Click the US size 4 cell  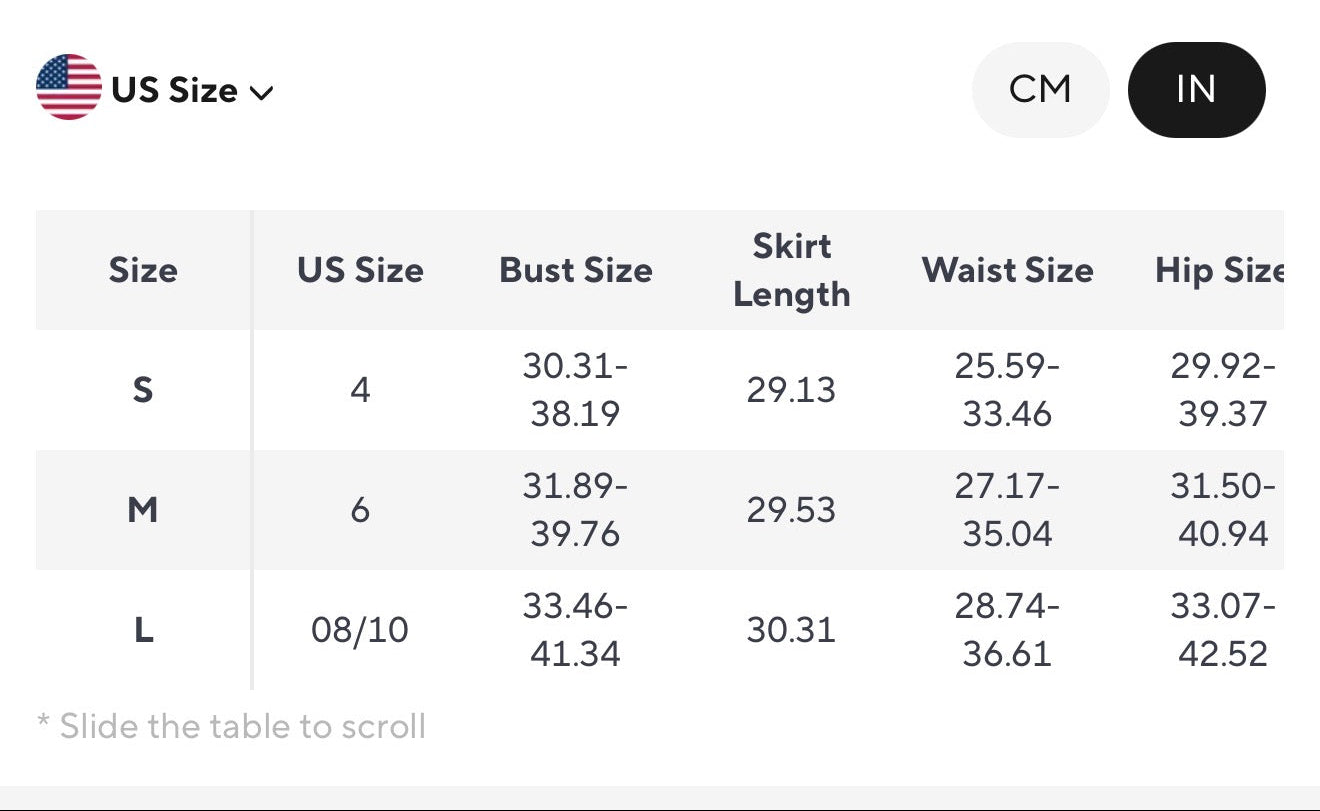[360, 390]
